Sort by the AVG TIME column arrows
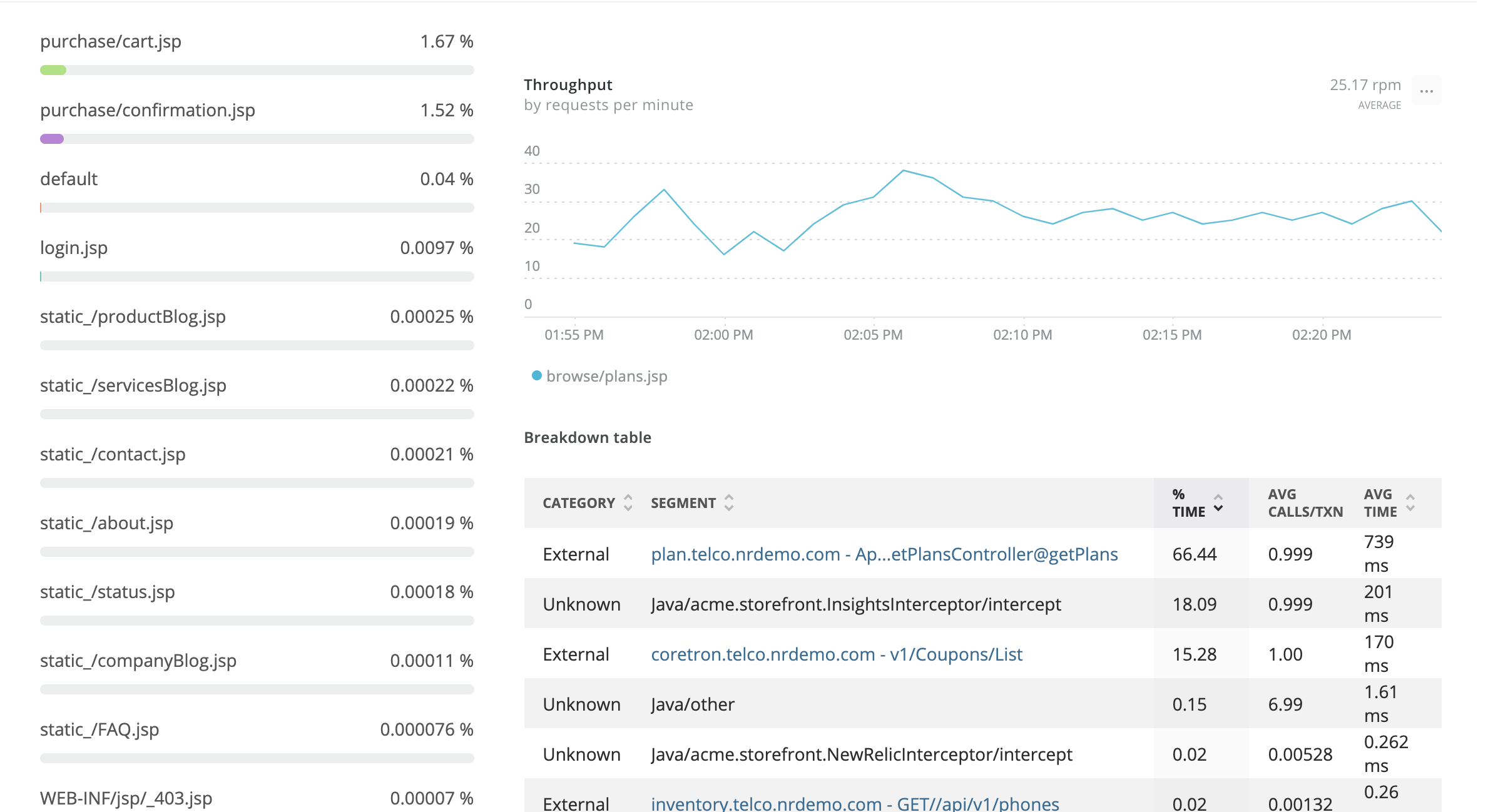This screenshot has width=1493, height=812. pos(1410,503)
